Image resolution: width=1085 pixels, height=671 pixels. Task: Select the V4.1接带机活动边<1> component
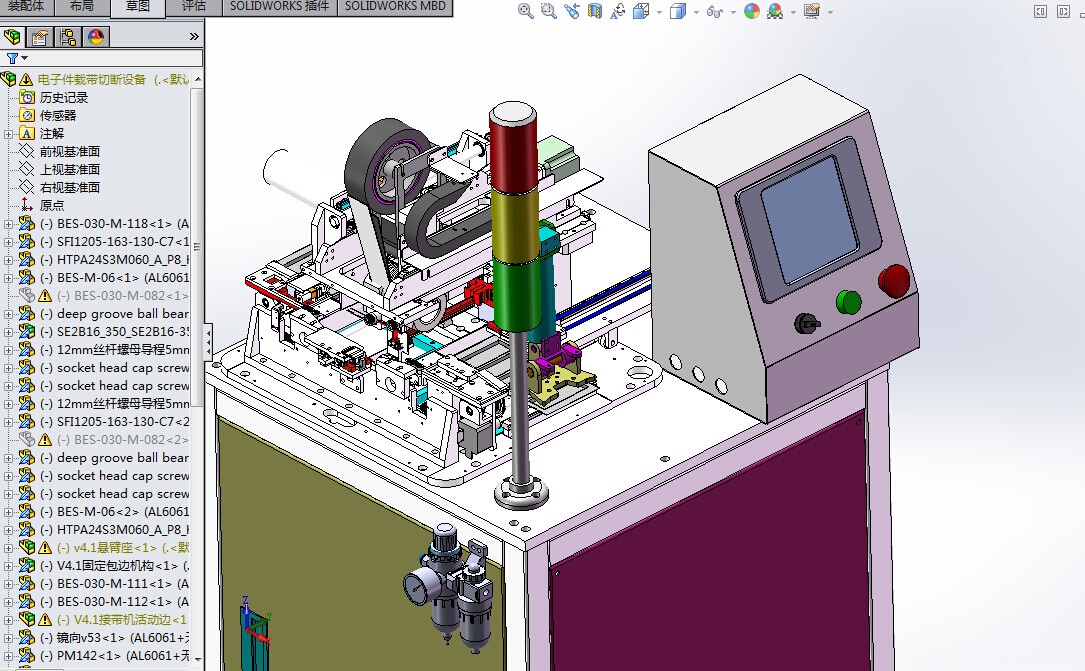click(x=122, y=620)
